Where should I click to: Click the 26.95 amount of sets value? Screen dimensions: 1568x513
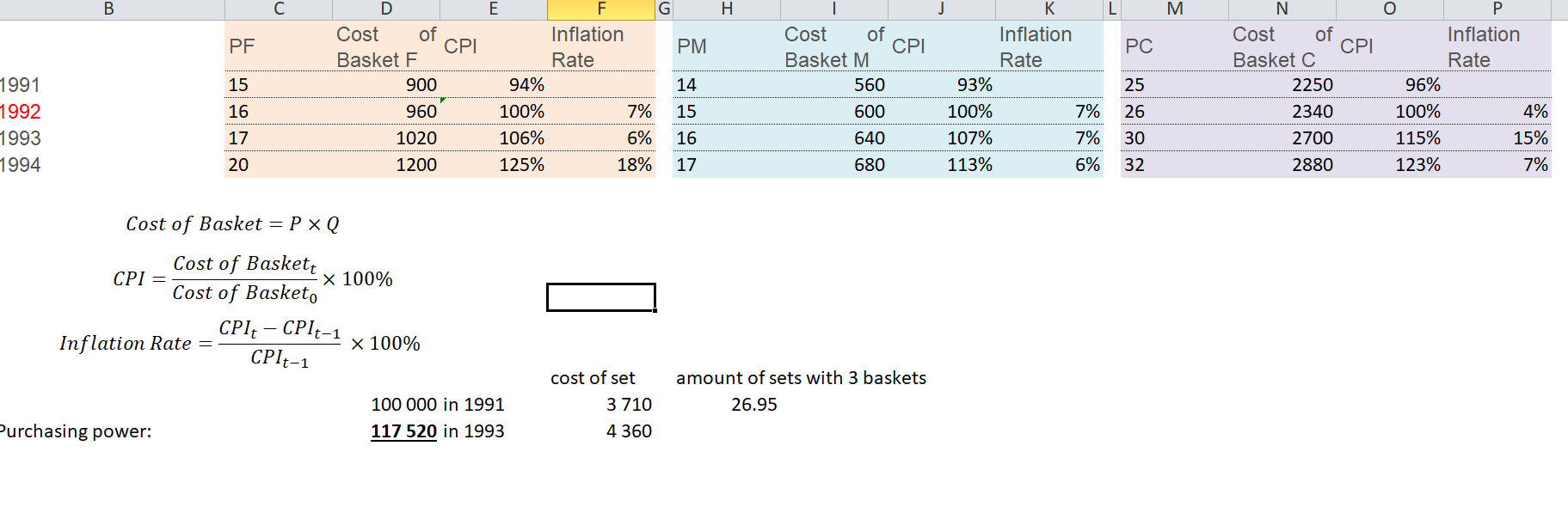tap(754, 405)
